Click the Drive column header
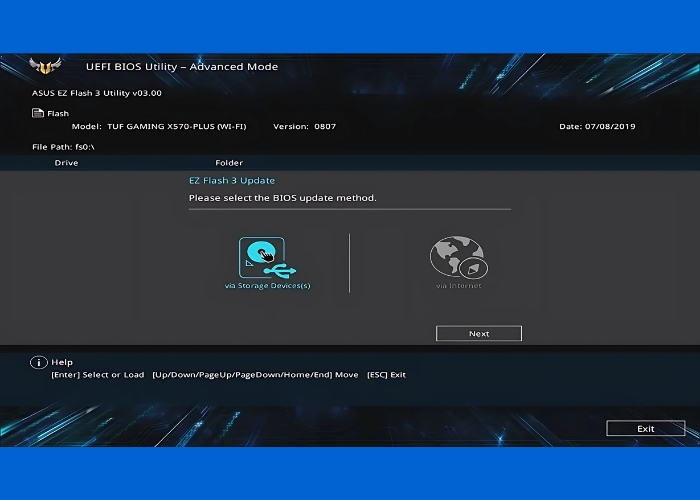The image size is (700, 500). click(66, 162)
